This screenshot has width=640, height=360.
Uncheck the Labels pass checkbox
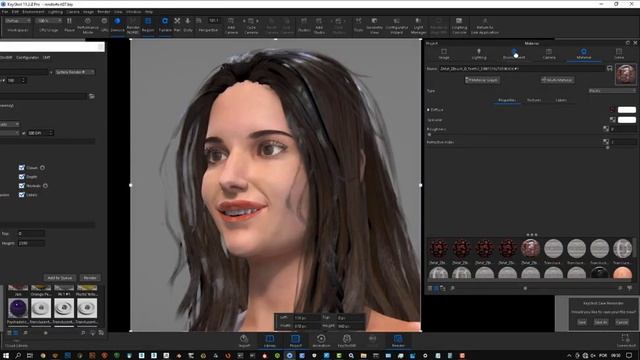point(22,195)
